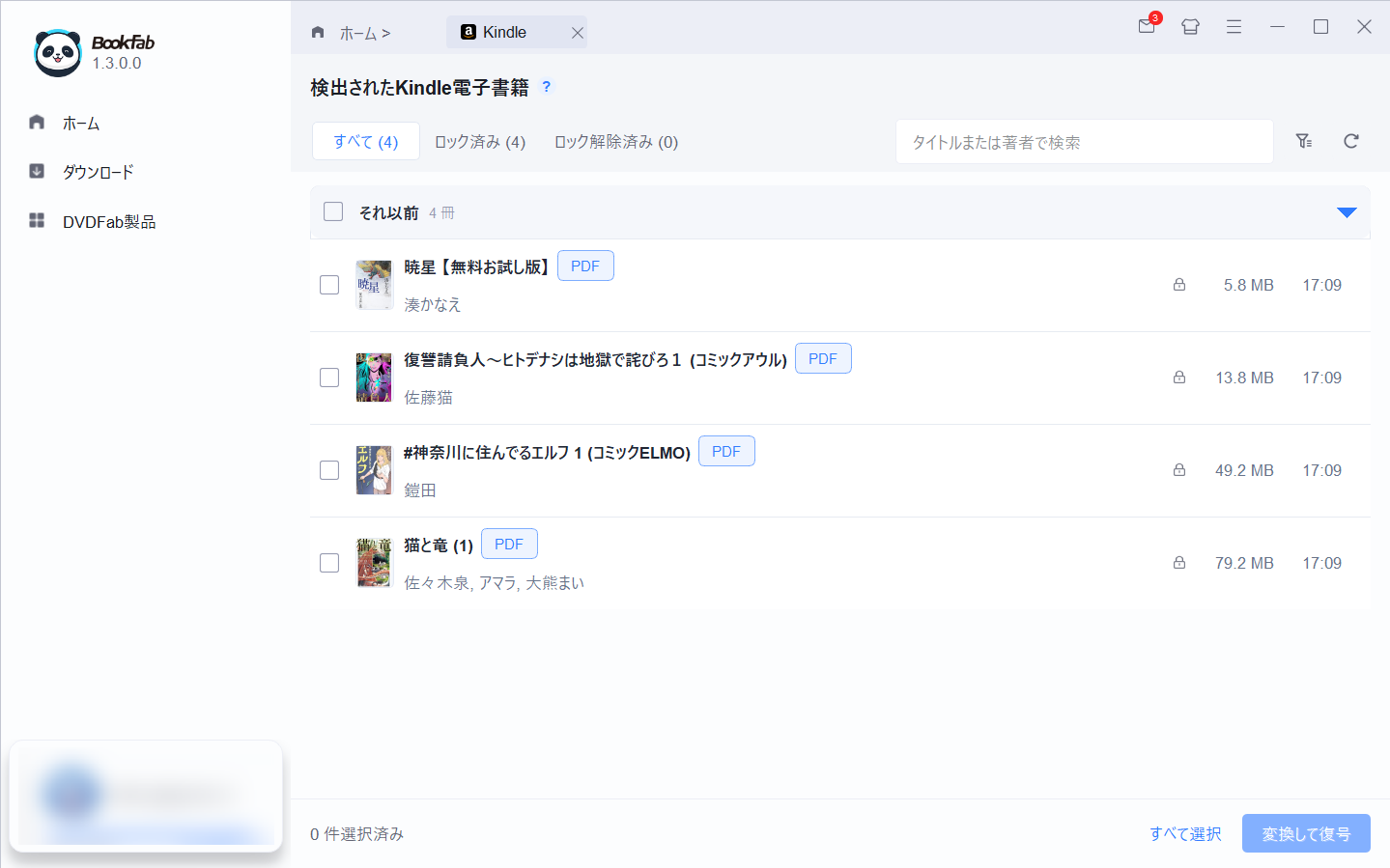Open the hamburger main menu
Viewport: 1390px width, 868px height.
1234,27
